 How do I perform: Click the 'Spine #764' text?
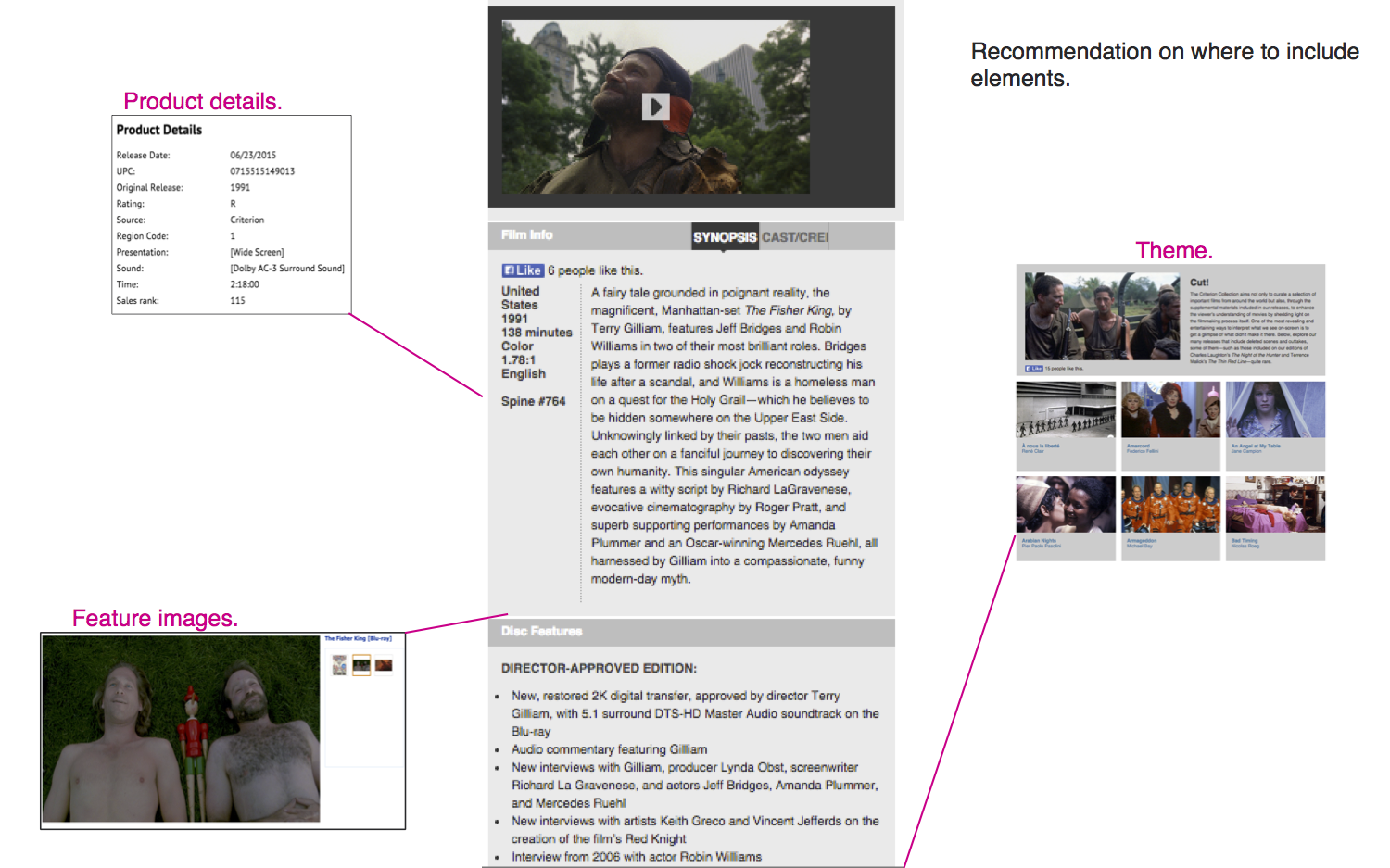click(x=533, y=401)
